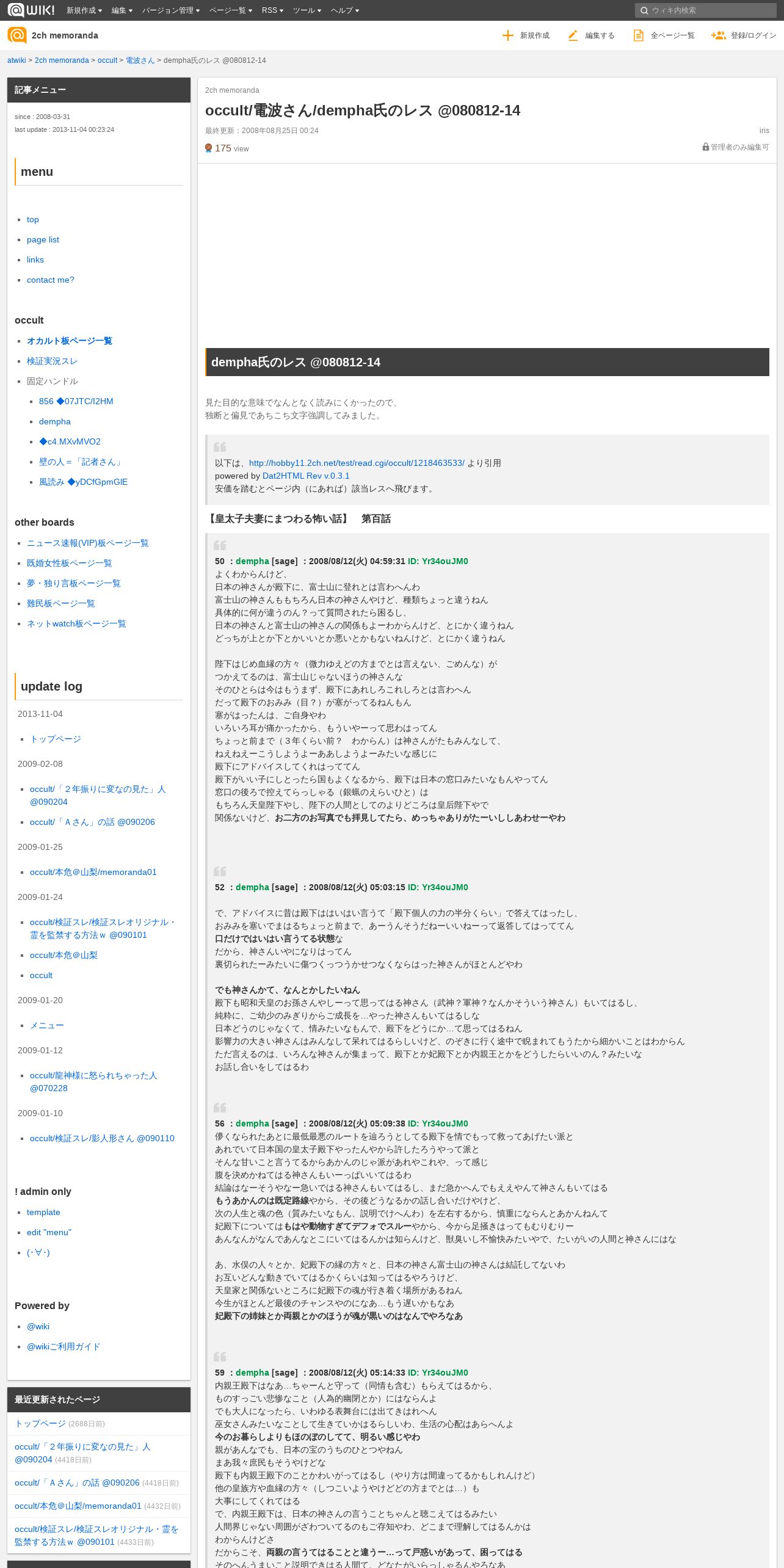This screenshot has height=1568, width=784.
Task: Open the 壁の人＝「記者さん」 link
Action: coord(82,462)
